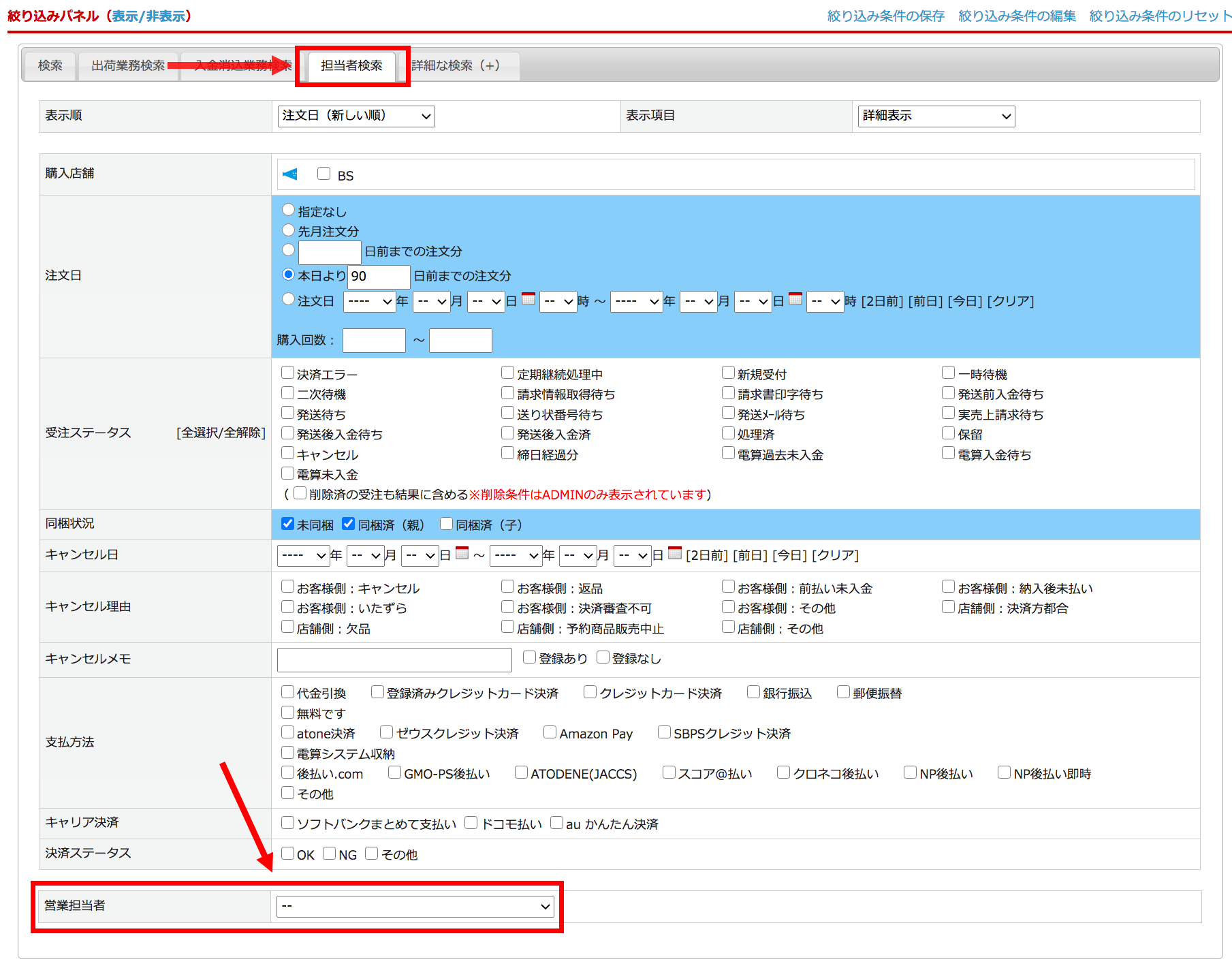Enable the 同梱済（子） checkbox
The height and width of the screenshot is (968, 1232).
(x=447, y=524)
